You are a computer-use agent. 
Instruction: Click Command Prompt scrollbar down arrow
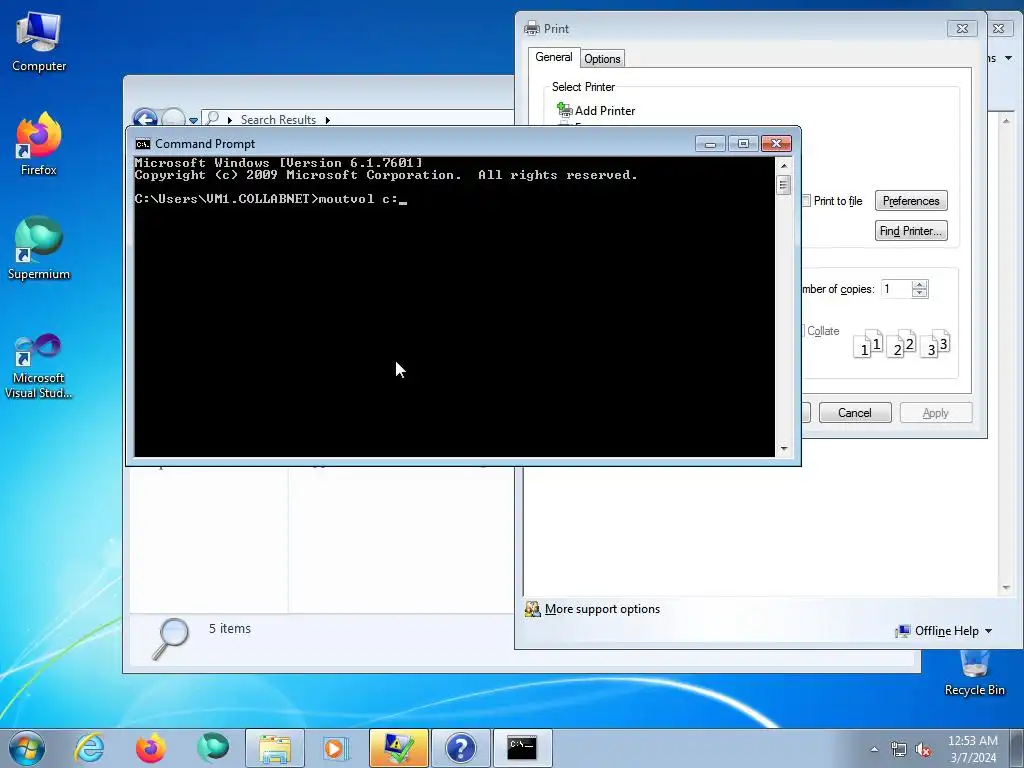[x=784, y=449]
